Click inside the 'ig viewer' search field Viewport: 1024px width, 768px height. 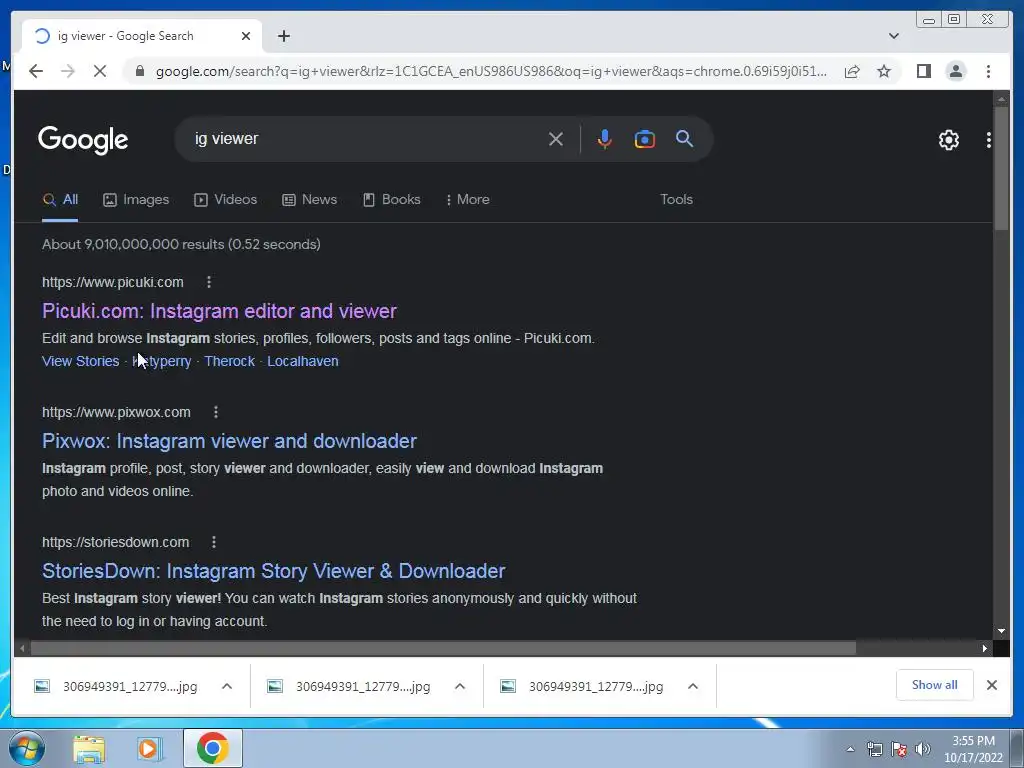[x=366, y=139]
